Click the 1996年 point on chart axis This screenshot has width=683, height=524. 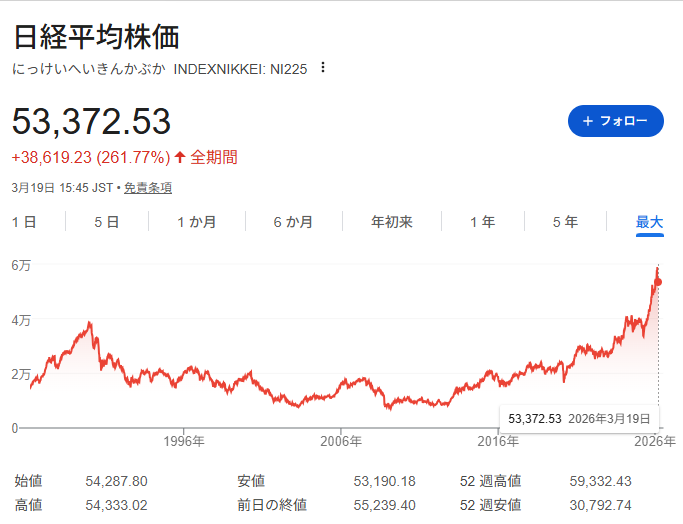184,441
